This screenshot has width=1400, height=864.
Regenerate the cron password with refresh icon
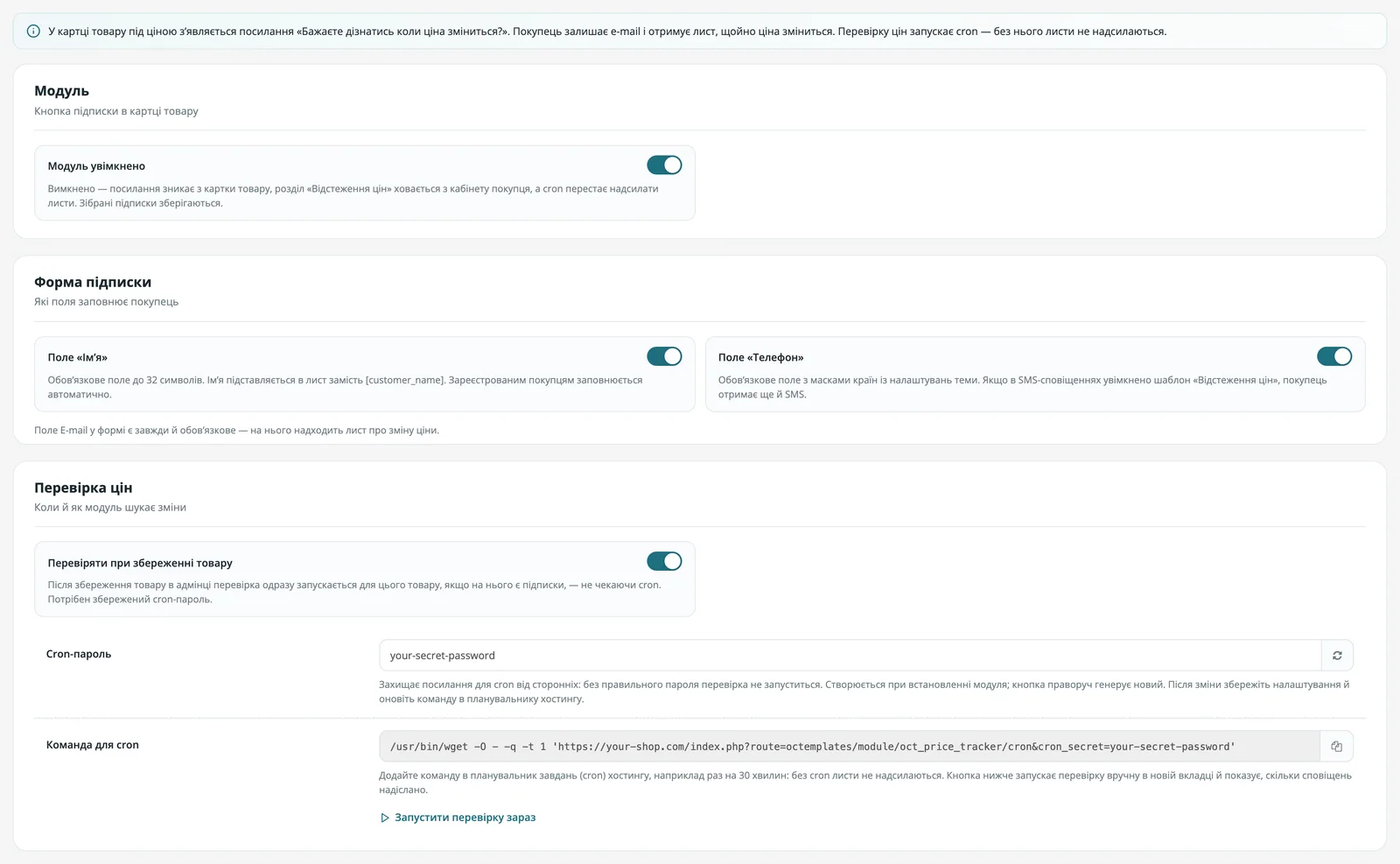click(1337, 656)
